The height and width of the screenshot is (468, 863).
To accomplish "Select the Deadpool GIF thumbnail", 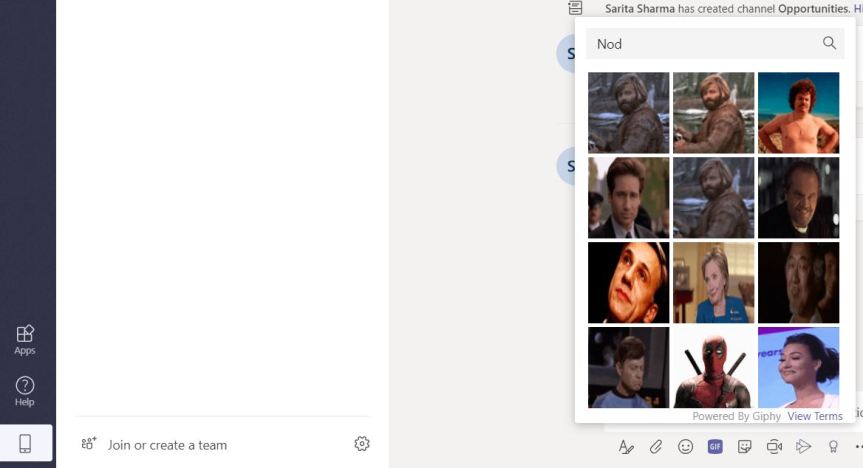I will point(713,367).
